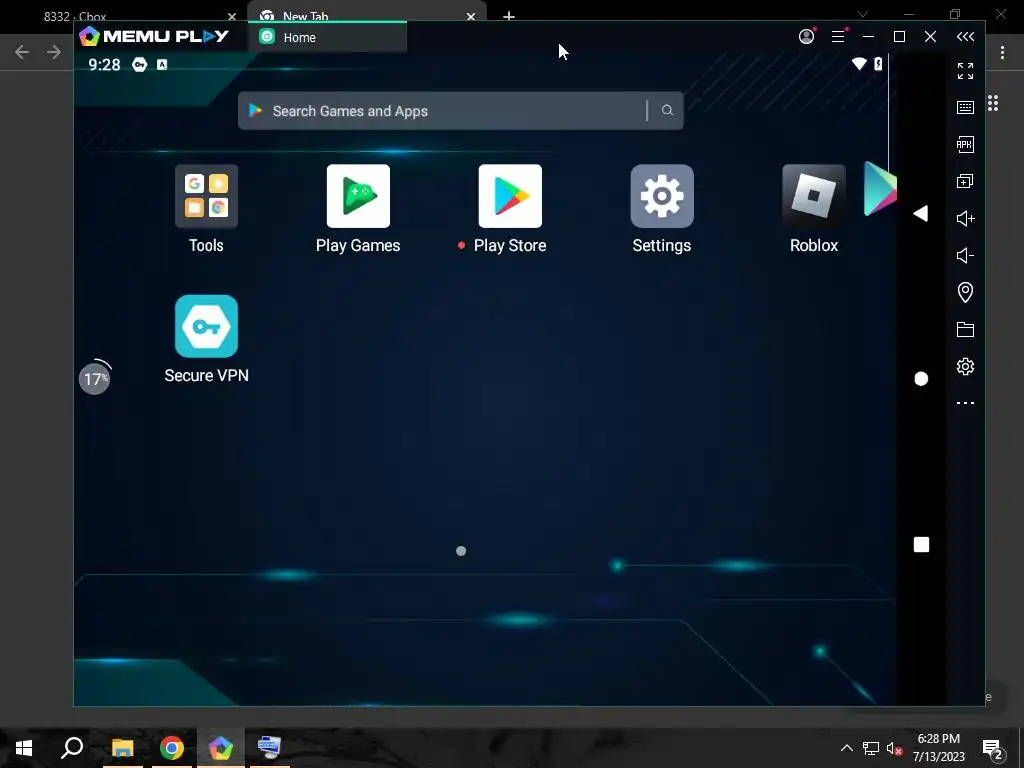Tap the Android back button
The height and width of the screenshot is (768, 1024).
tap(921, 213)
